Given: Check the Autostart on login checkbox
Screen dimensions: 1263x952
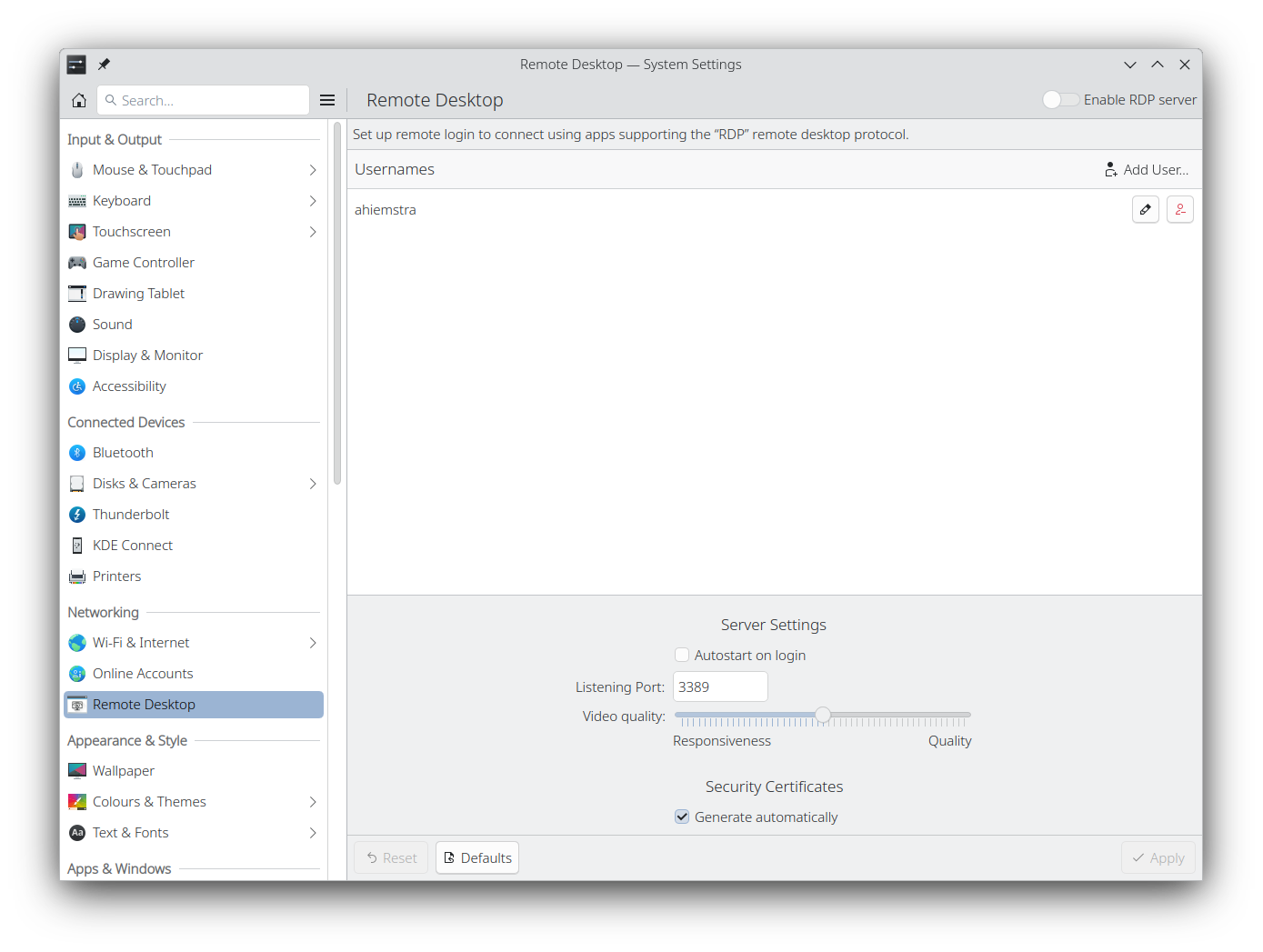Looking at the screenshot, I should click(x=682, y=655).
